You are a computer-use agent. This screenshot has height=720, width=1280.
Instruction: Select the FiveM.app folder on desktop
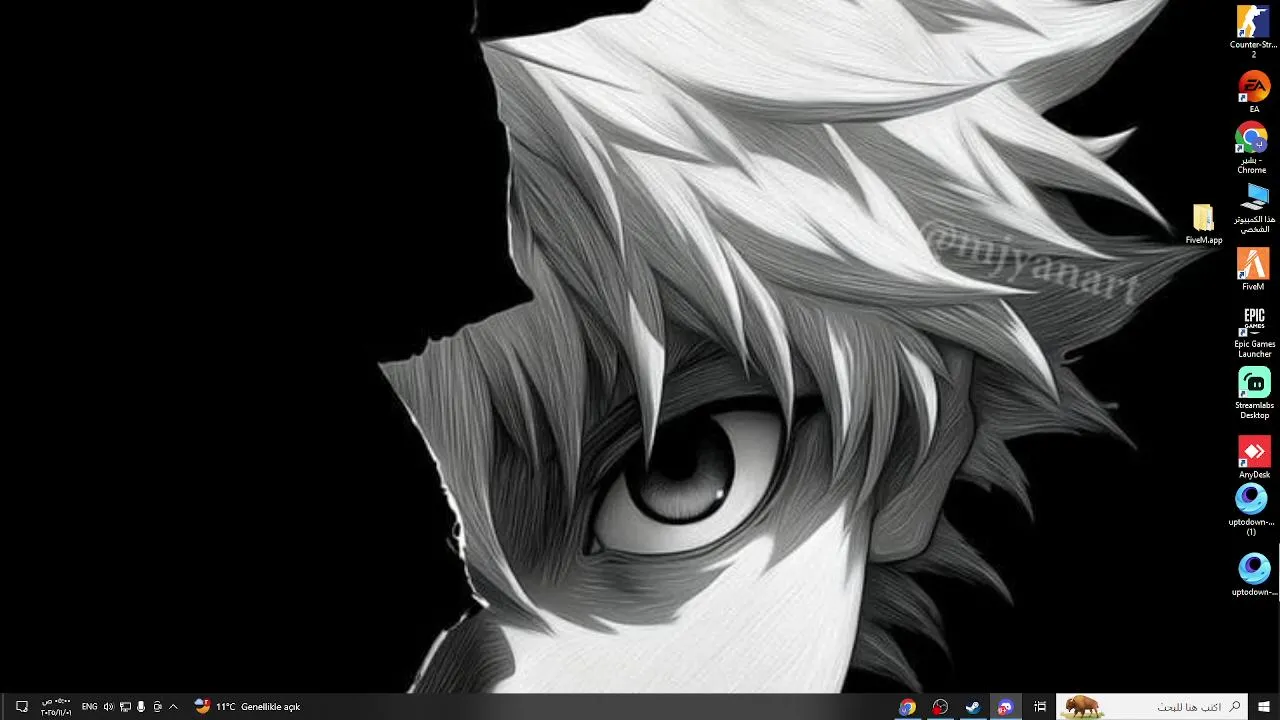click(1204, 224)
